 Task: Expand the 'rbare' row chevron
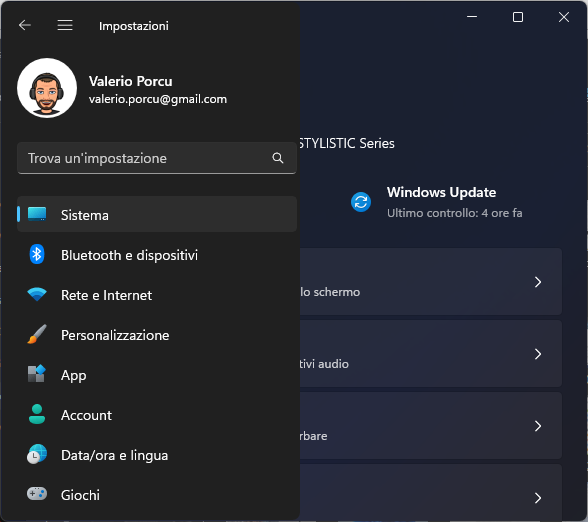538,426
